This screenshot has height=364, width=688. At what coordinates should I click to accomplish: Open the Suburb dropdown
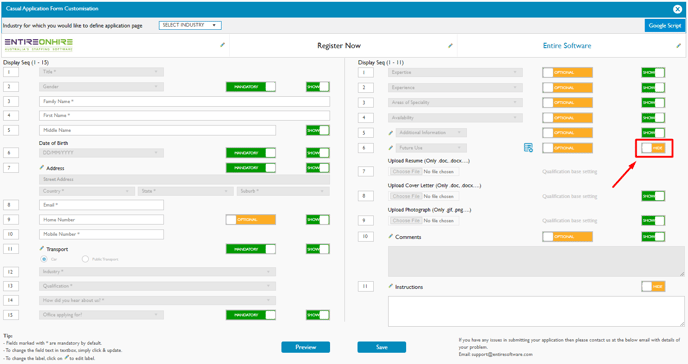point(283,191)
